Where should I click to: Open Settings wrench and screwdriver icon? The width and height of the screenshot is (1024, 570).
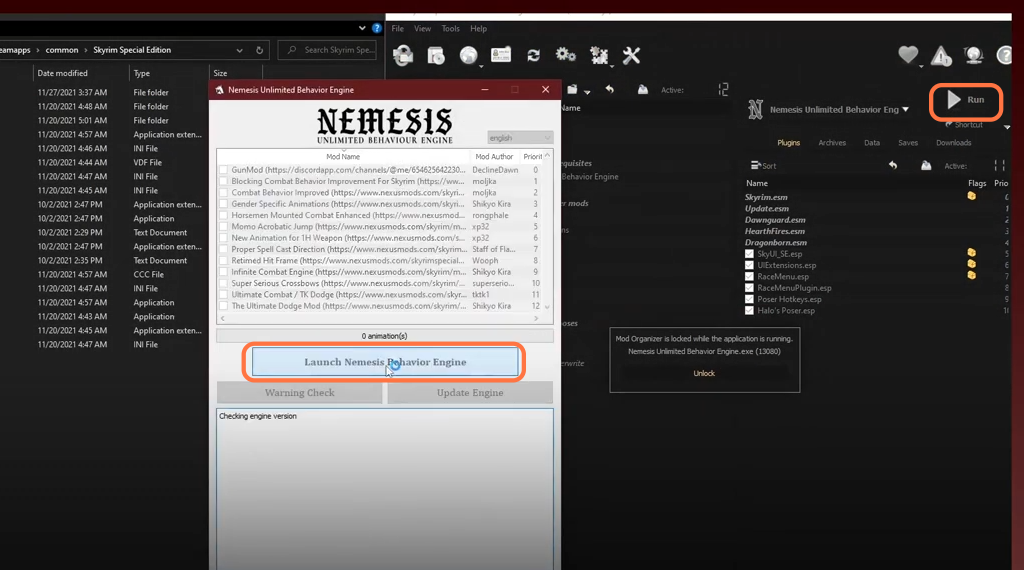pyautogui.click(x=631, y=55)
